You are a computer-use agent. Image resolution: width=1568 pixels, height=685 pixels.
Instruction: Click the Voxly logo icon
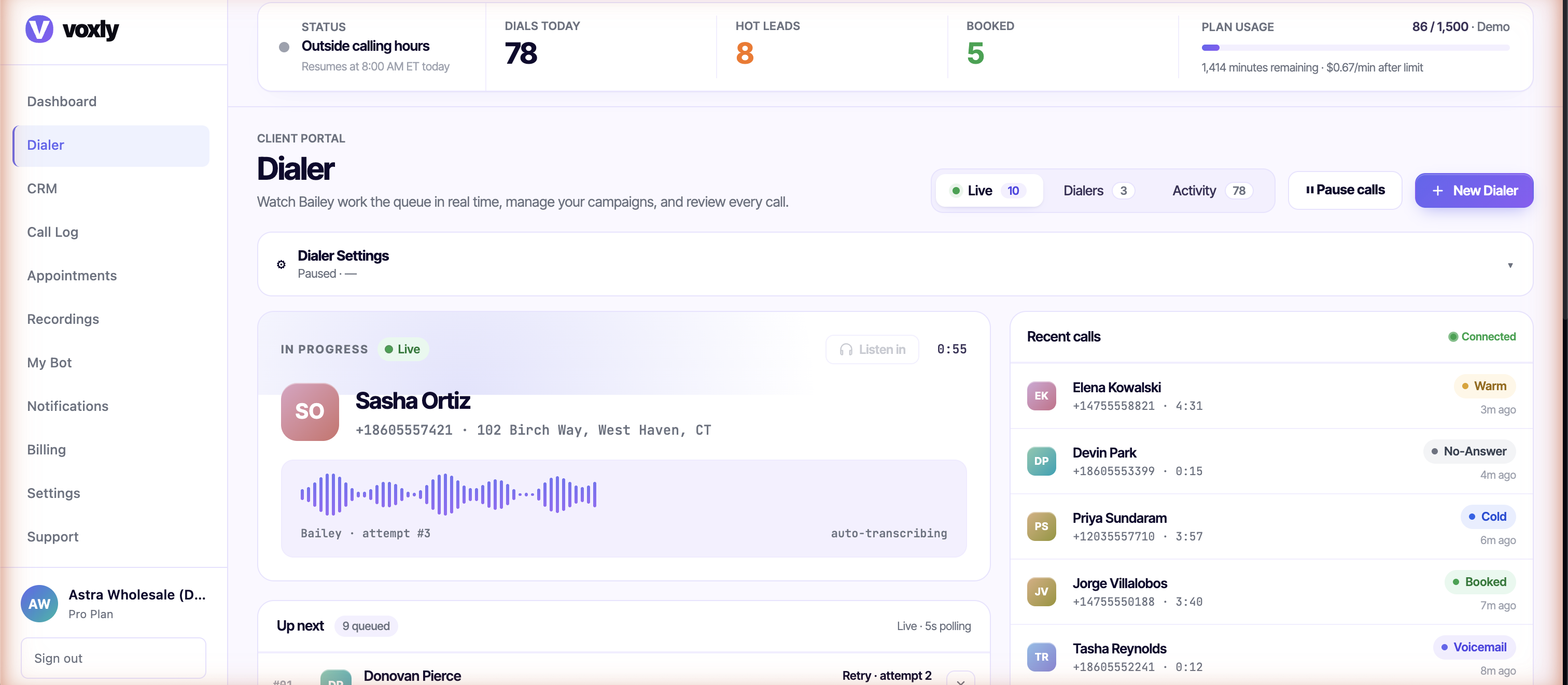pyautogui.click(x=39, y=28)
